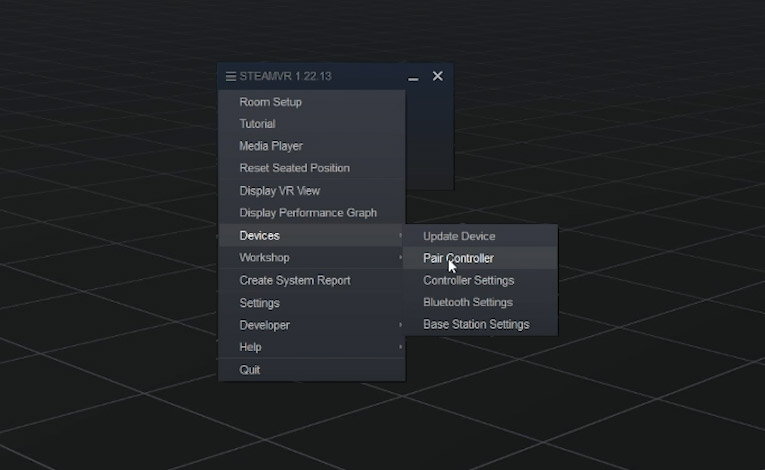The width and height of the screenshot is (765, 470).
Task: Quit SteamVR from the menu
Action: [x=249, y=370]
